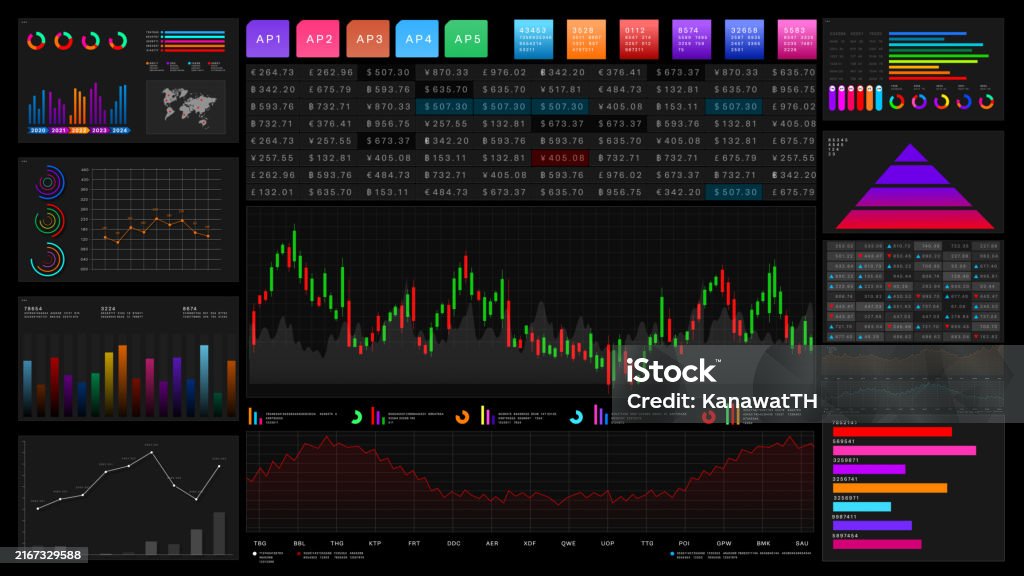The image size is (1024, 576).
Task: Click the small cyan donut icon below candlestick chart
Action: 576,417
